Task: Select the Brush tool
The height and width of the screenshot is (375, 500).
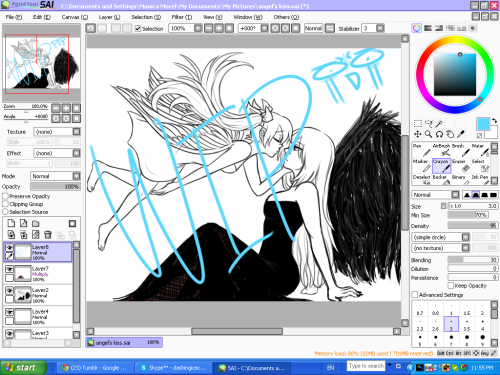Action: (461, 150)
